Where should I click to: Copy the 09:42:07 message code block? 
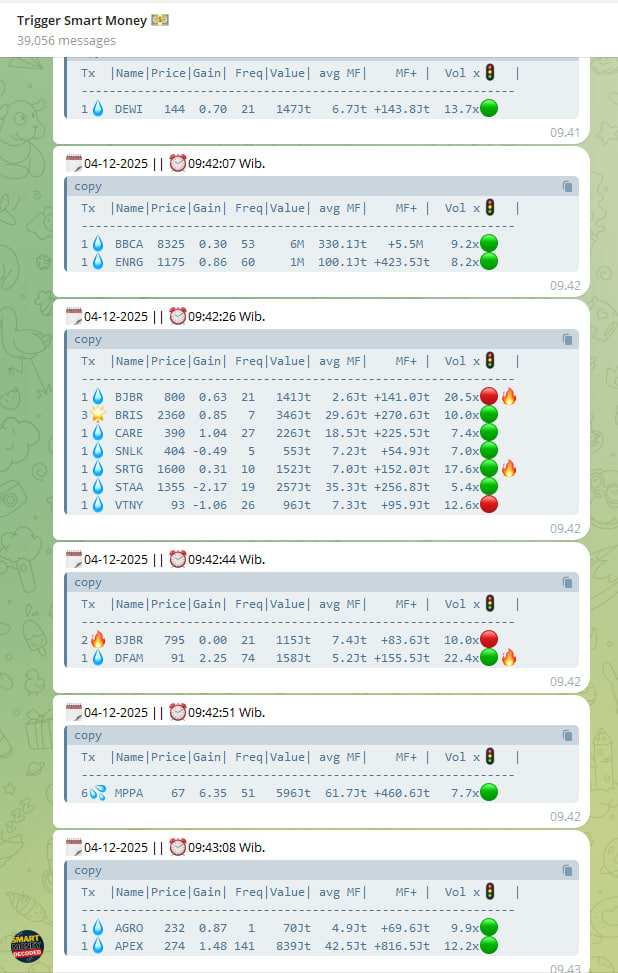tap(567, 186)
